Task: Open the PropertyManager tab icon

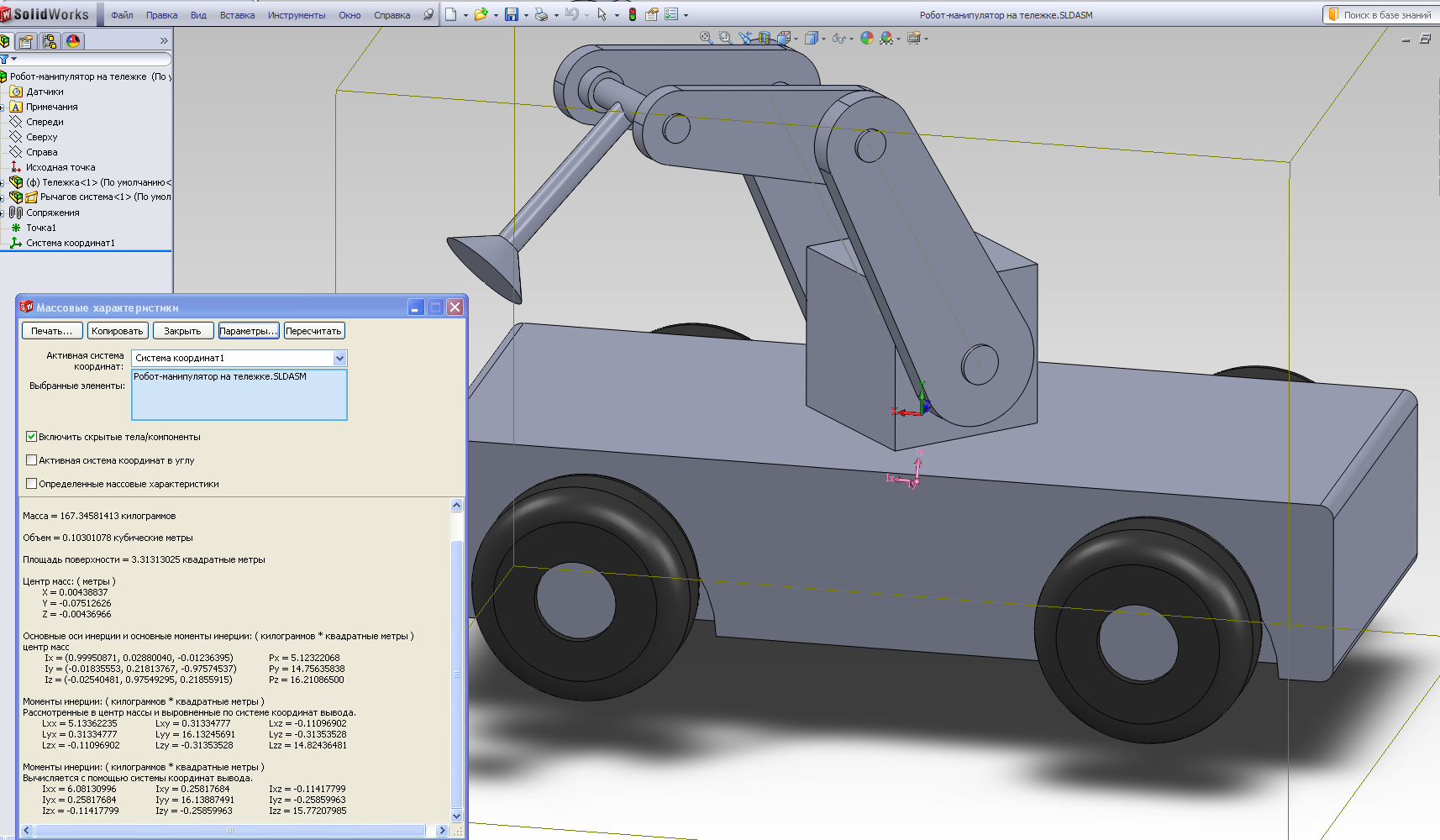Action: [x=27, y=41]
